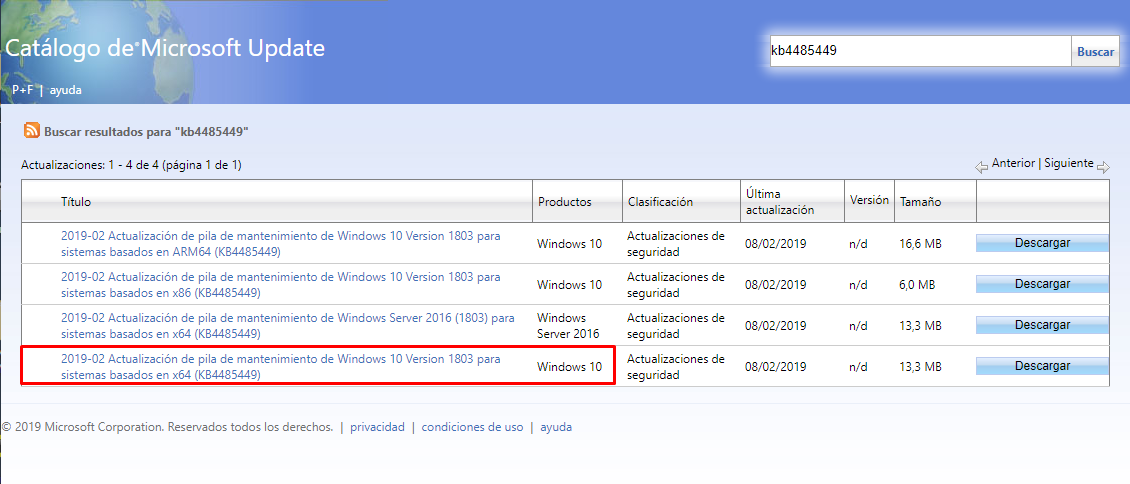Click the Microsoft Corporation copyright text
1130x484 pixels.
167,427
